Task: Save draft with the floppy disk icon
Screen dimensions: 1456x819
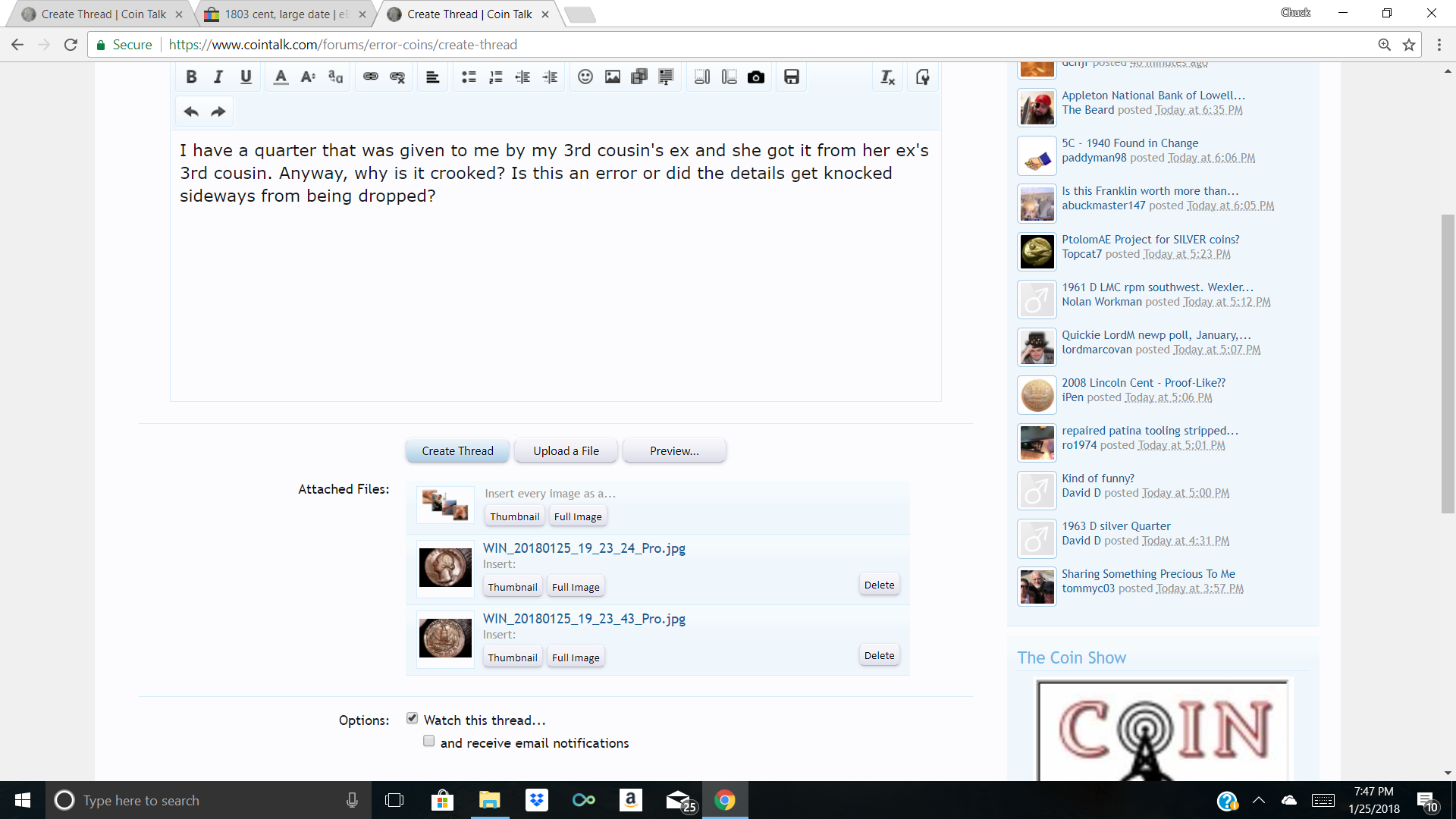Action: pos(792,77)
